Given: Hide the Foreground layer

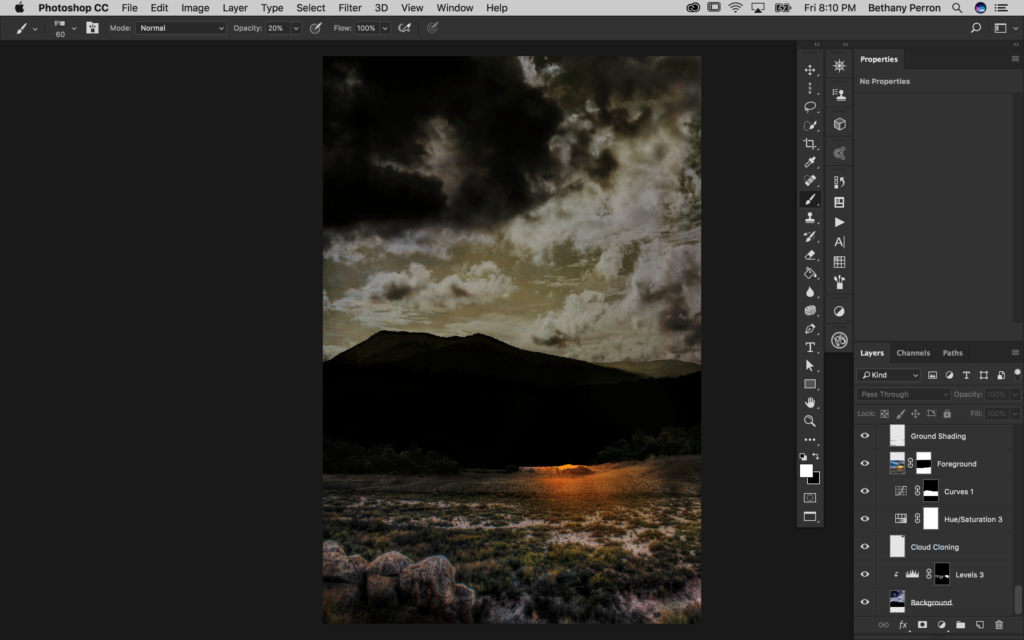Looking at the screenshot, I should [x=865, y=464].
